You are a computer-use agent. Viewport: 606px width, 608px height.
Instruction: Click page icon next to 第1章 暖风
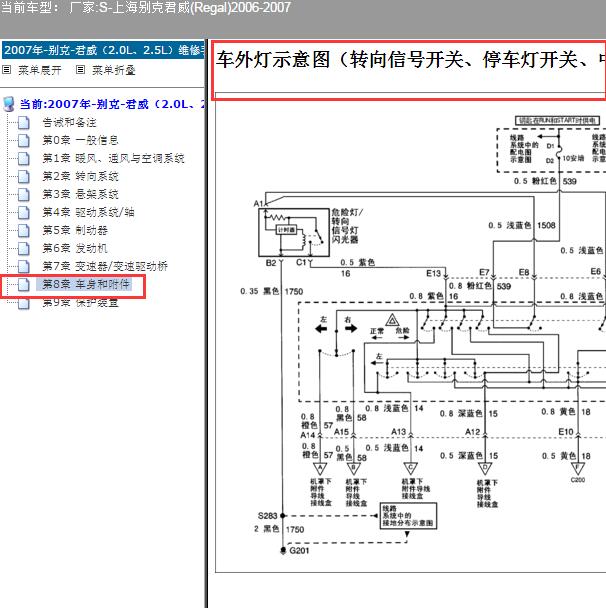(24, 158)
